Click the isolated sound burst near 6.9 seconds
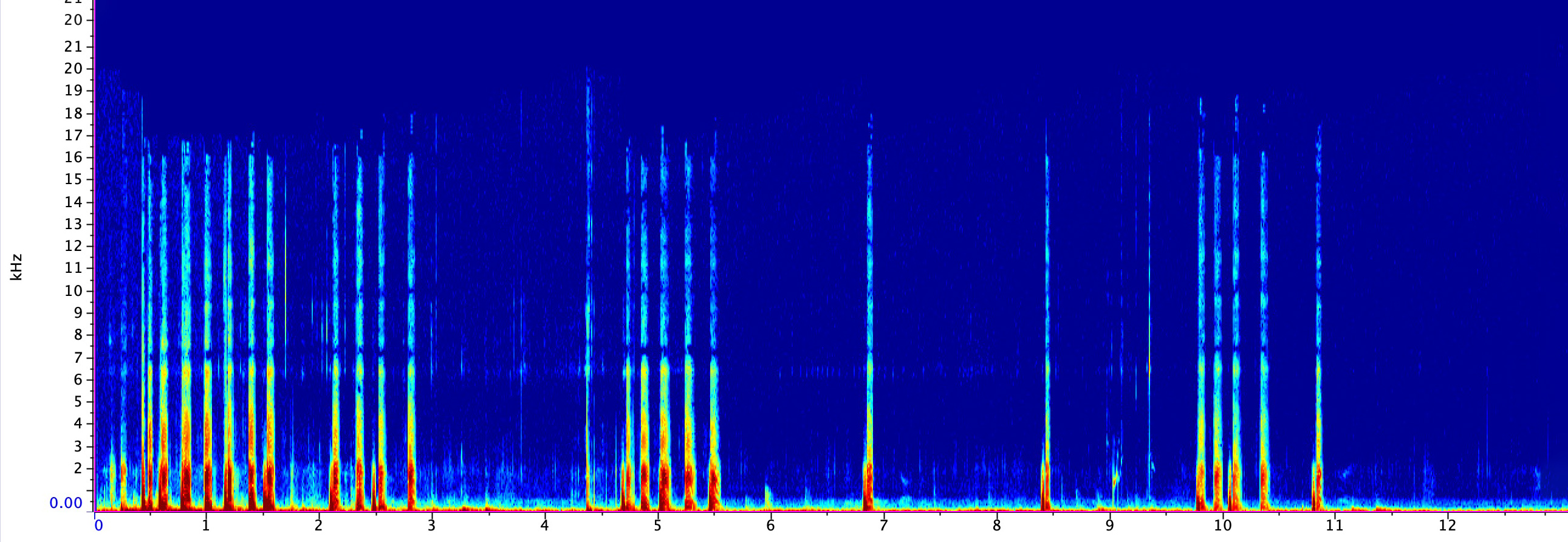This screenshot has width=1568, height=542. pos(869,365)
